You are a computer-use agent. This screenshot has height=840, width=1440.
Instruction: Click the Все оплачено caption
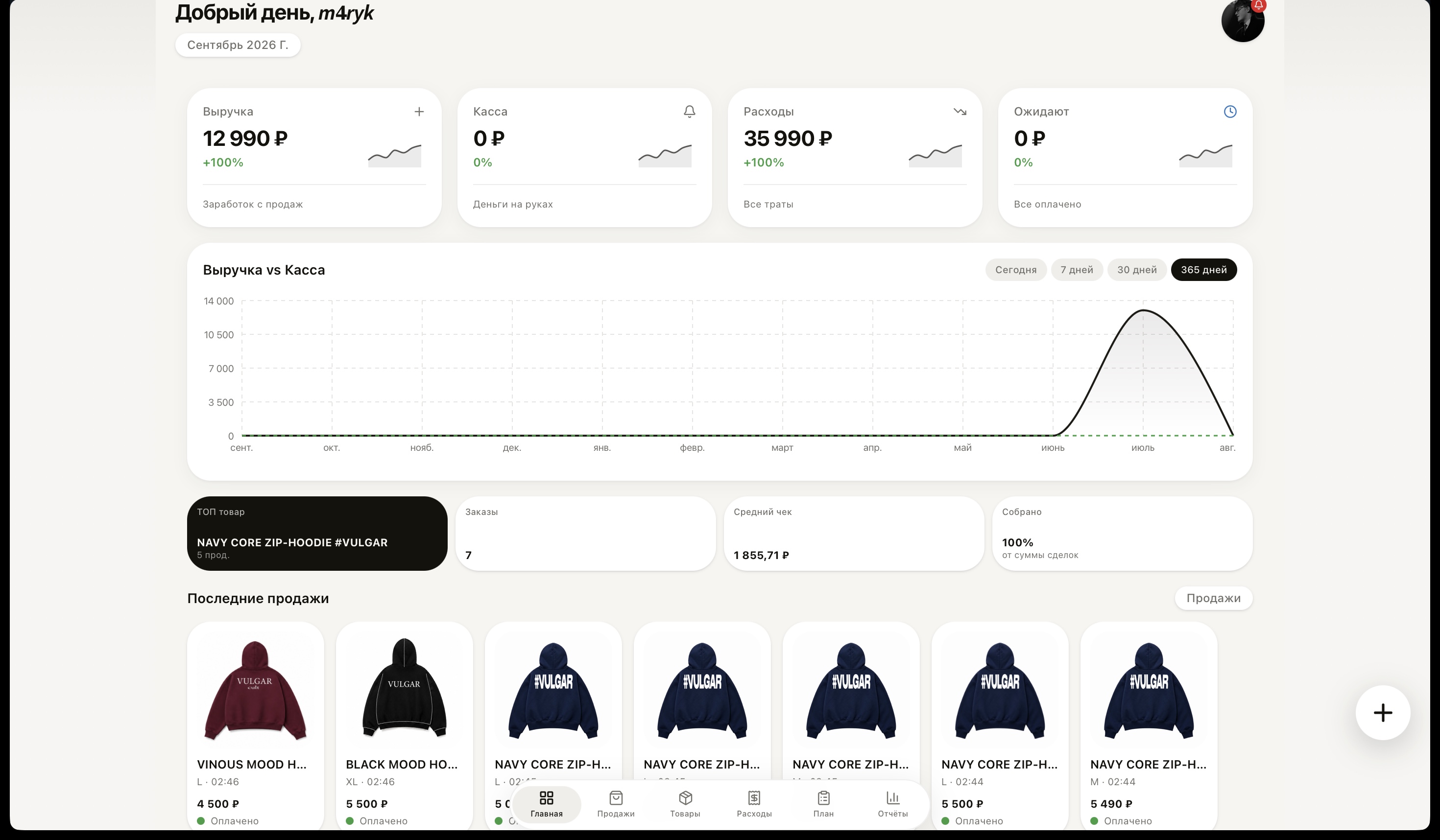(x=1047, y=205)
